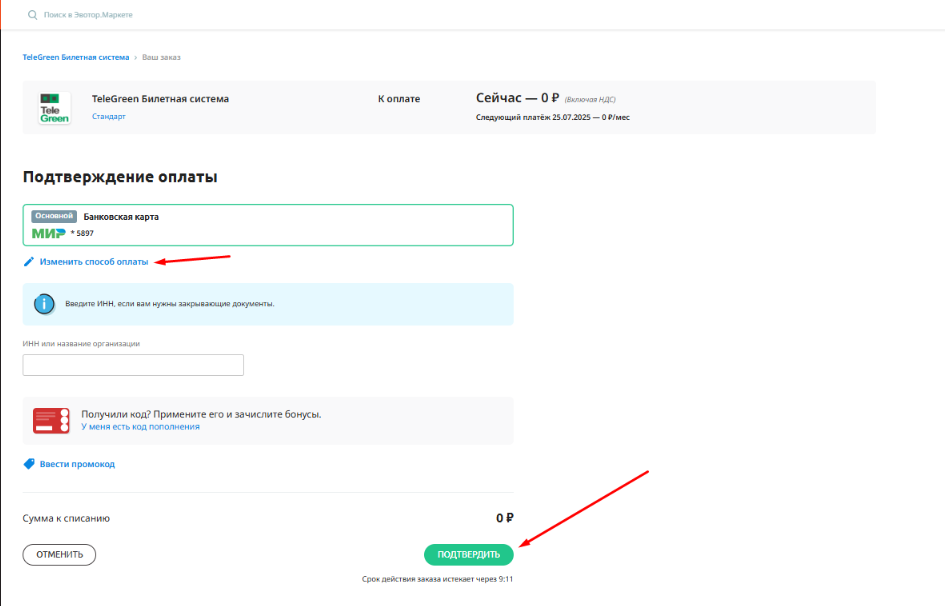Screen dimensions: 945x606
Task: Click the blue info icon
Action: 44,304
